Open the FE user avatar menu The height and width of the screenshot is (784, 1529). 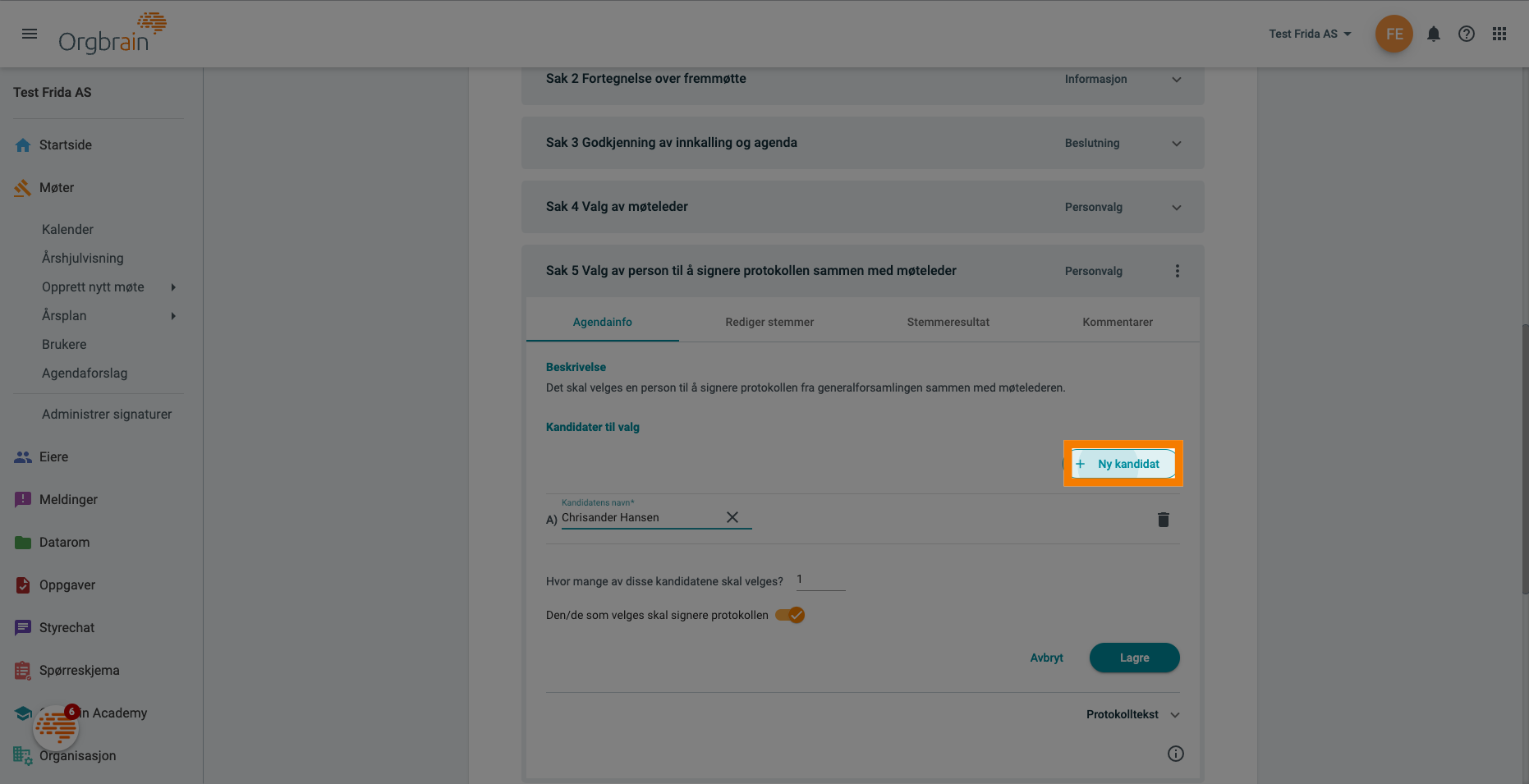point(1394,34)
